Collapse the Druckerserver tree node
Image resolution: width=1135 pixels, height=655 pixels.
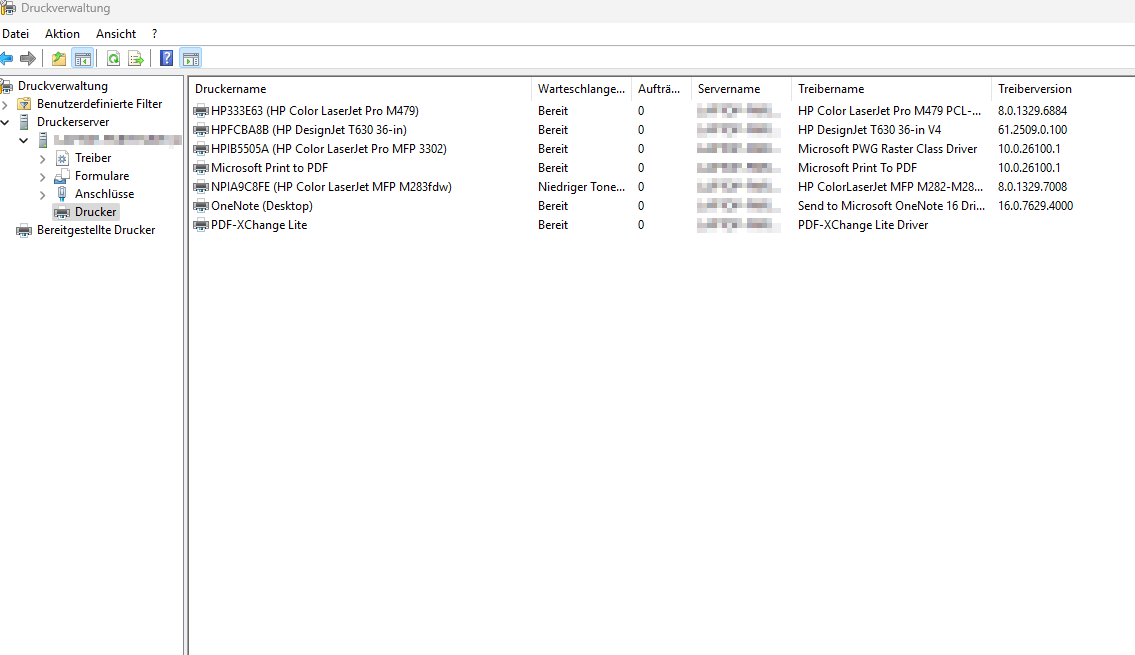coord(6,122)
